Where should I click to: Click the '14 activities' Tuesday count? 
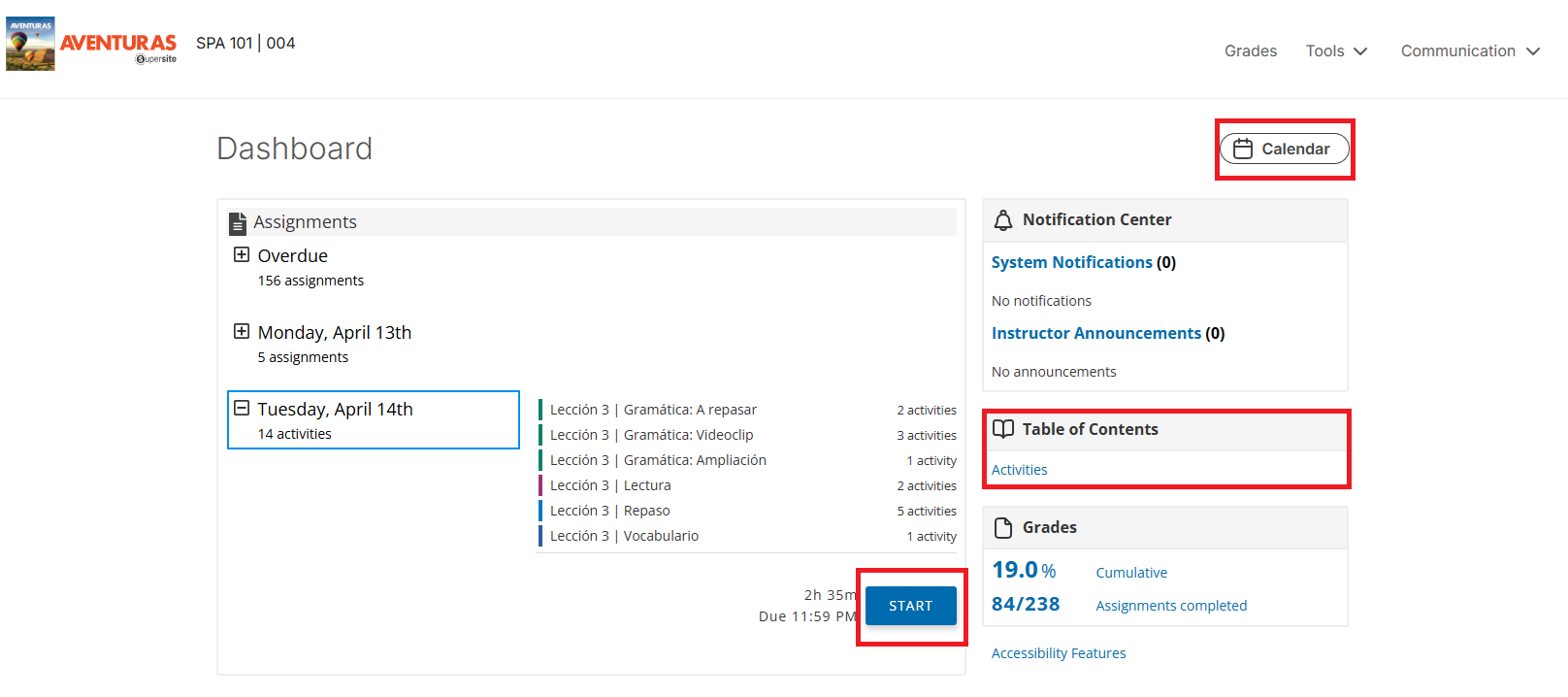(294, 434)
